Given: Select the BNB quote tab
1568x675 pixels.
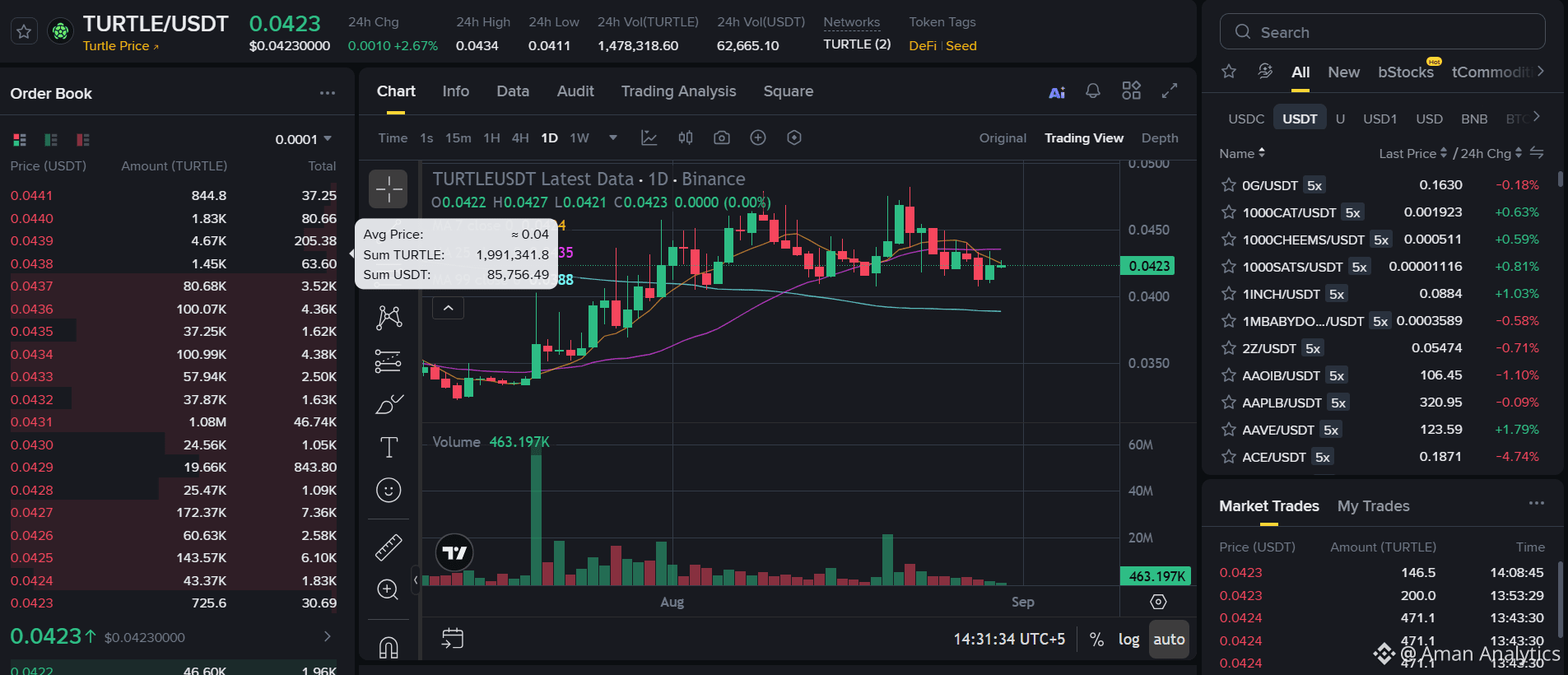Looking at the screenshot, I should [x=1474, y=119].
